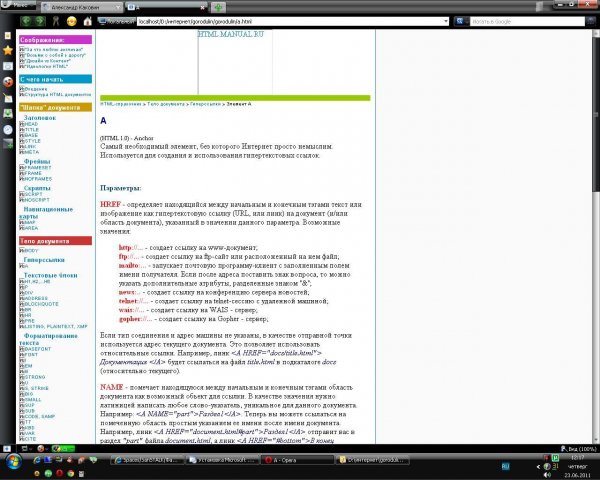Open the wand (keys) icon in toolbar
This screenshot has height=480, width=600.
point(56,21)
